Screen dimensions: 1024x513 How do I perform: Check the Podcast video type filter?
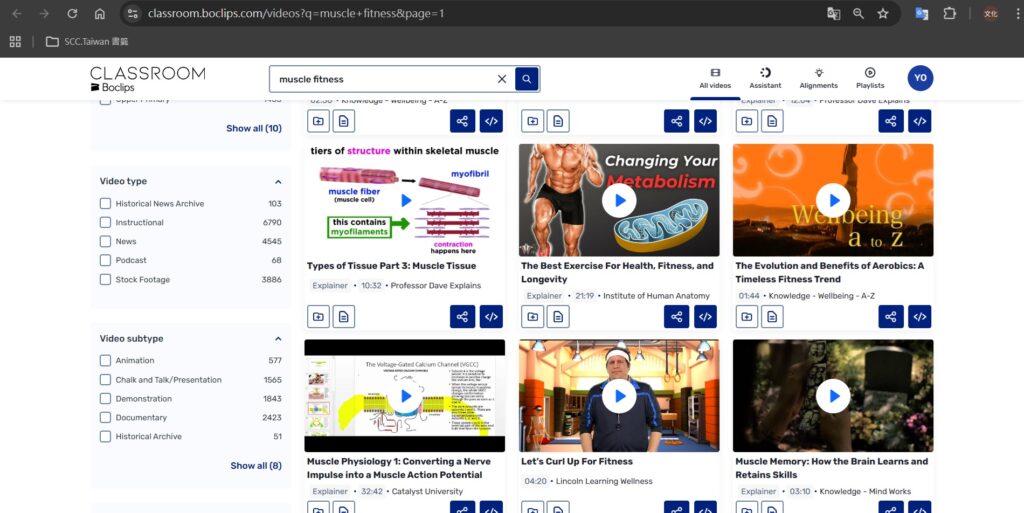pos(106,261)
